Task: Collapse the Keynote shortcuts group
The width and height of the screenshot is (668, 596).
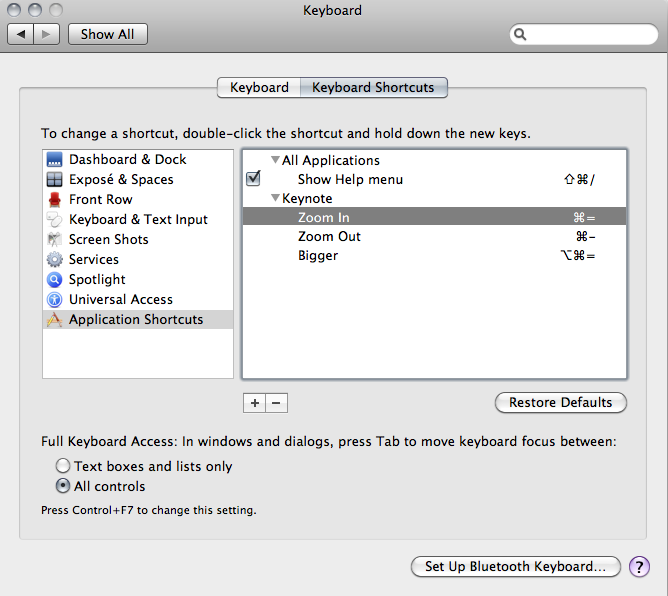Action: [x=275, y=199]
